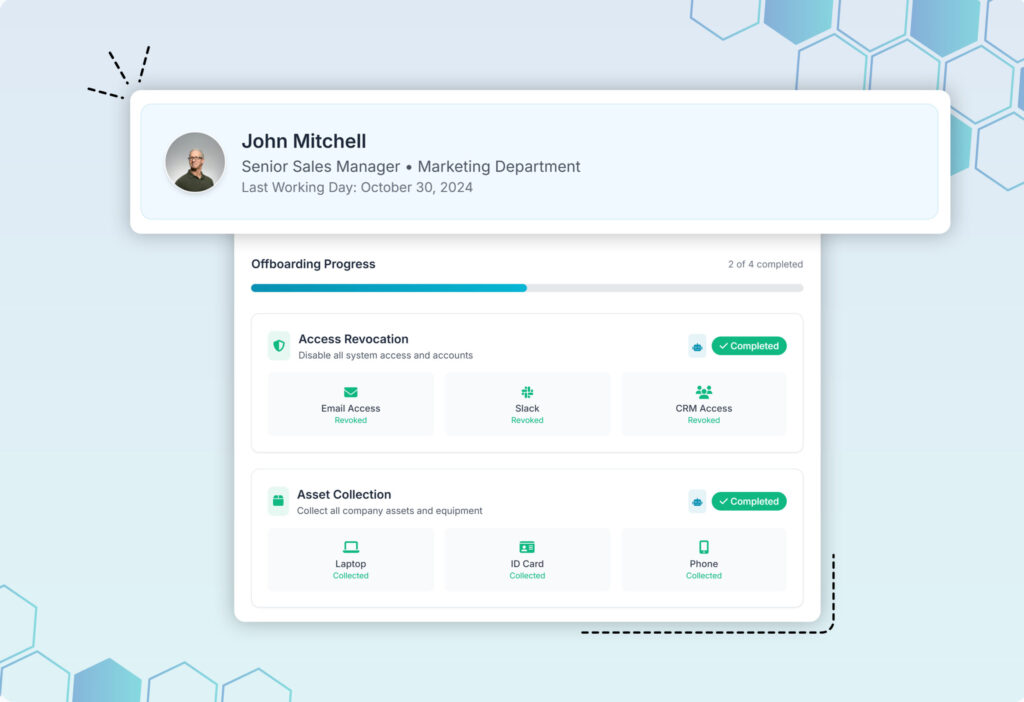Click the CRM Access label
The width and height of the screenshot is (1024, 702).
(x=703, y=408)
